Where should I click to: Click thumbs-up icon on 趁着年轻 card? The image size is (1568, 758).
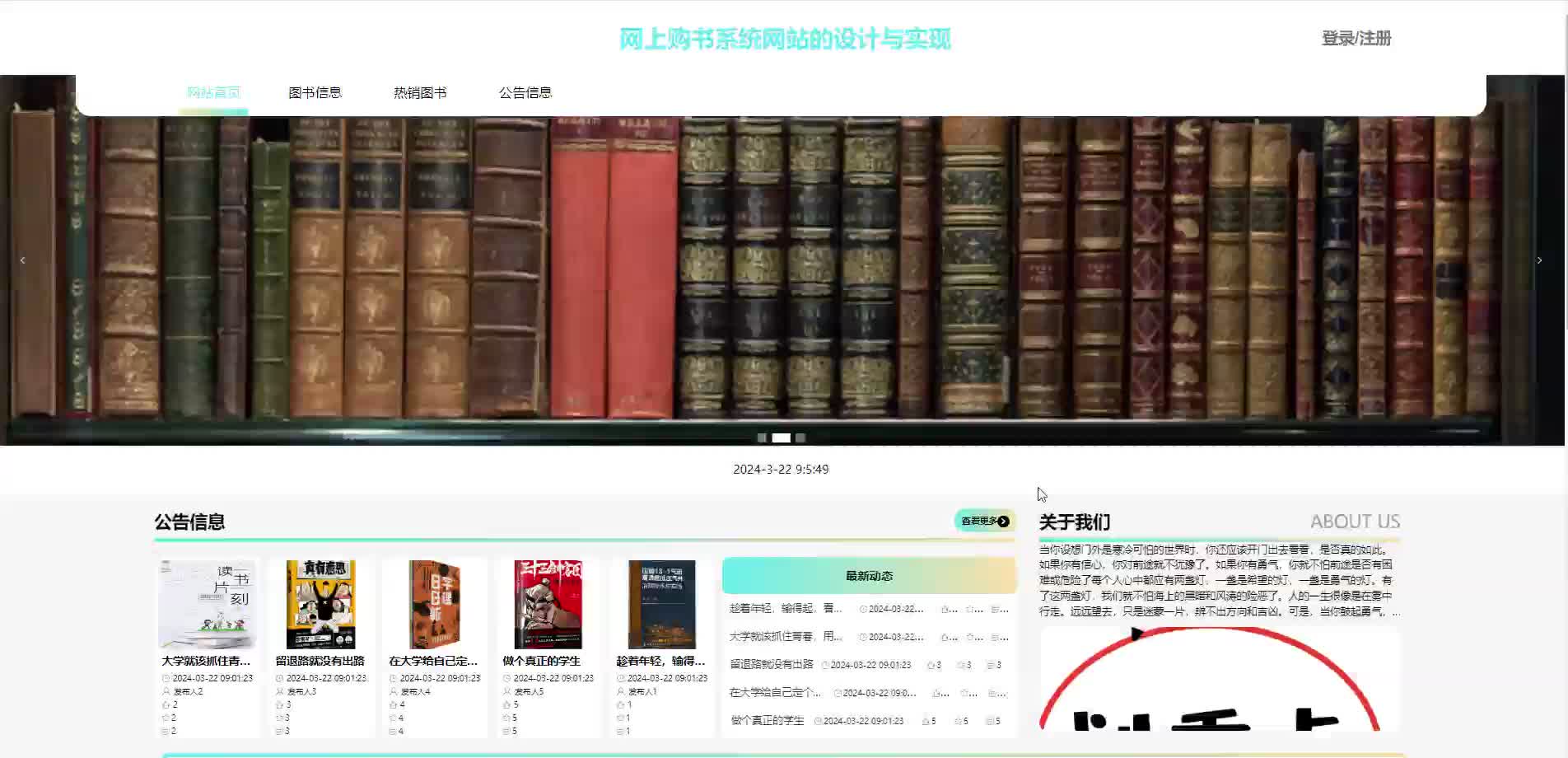[x=620, y=704]
